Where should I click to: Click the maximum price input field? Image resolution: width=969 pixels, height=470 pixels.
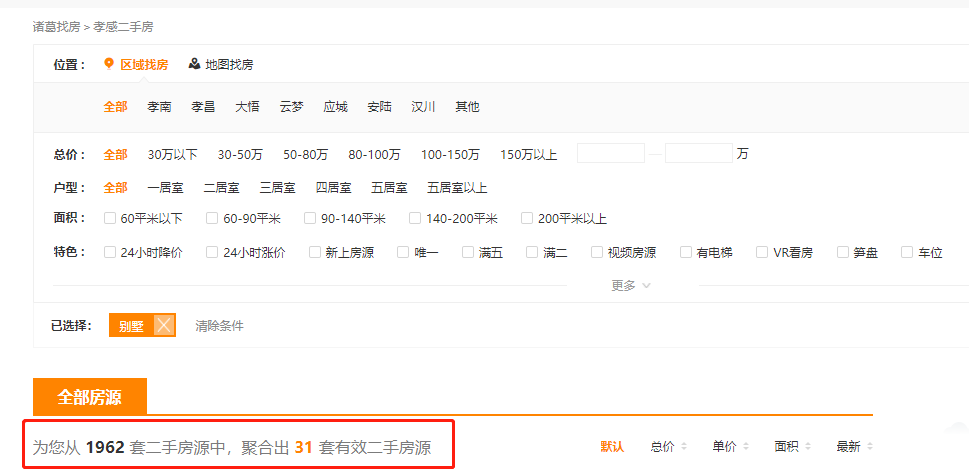click(698, 154)
